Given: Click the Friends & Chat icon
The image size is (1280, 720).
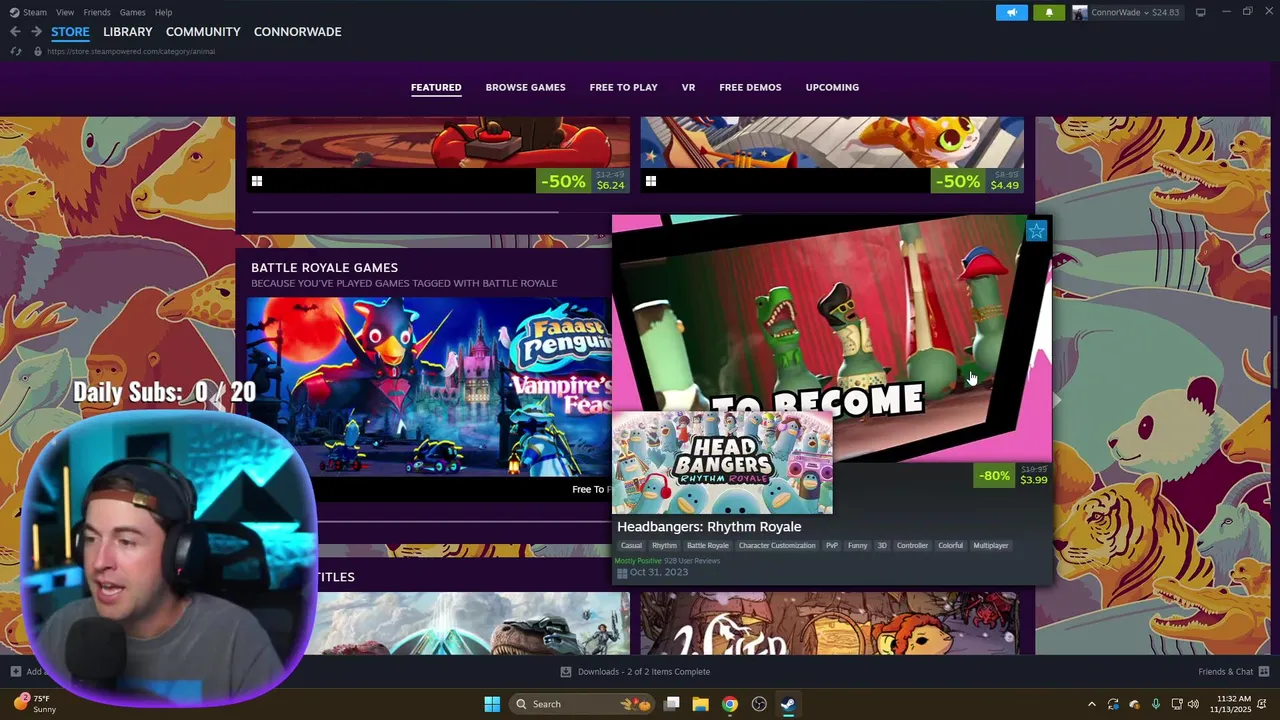Looking at the screenshot, I should pyautogui.click(x=1264, y=672).
